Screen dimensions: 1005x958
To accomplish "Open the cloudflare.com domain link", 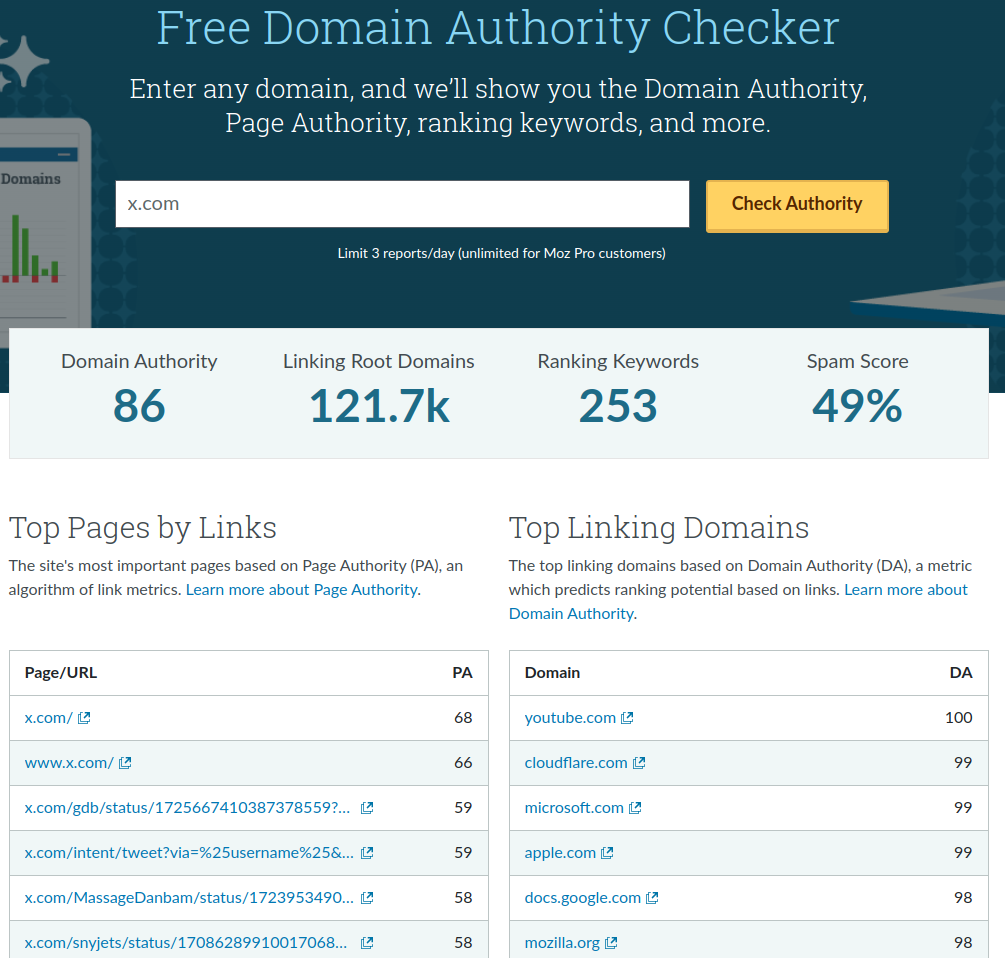I will coord(576,763).
